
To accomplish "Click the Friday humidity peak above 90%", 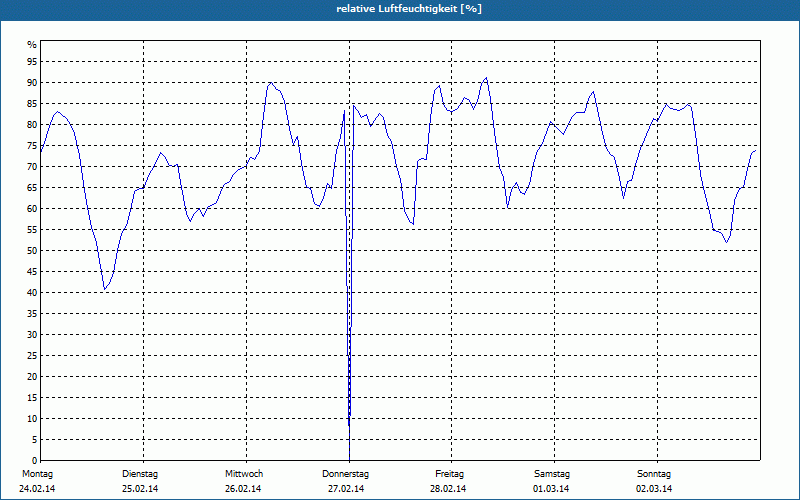I will pyautogui.click(x=486, y=78).
